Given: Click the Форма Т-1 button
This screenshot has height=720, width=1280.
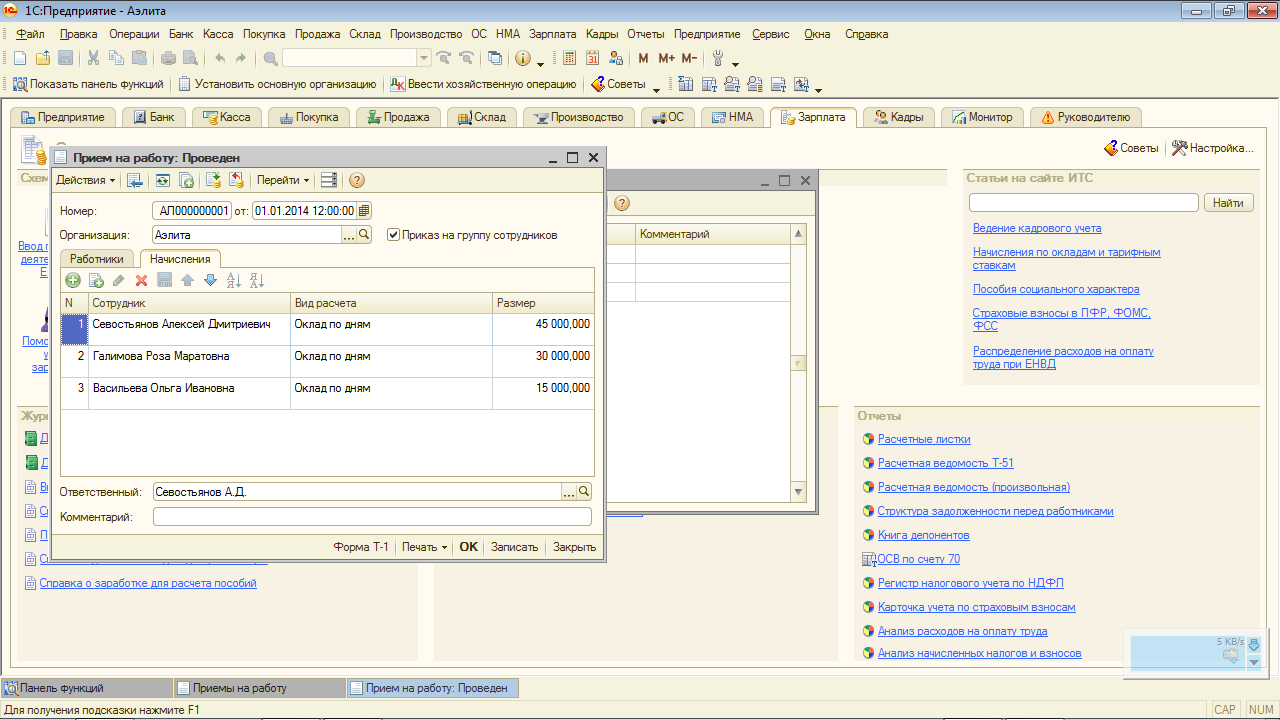Looking at the screenshot, I should (x=361, y=547).
